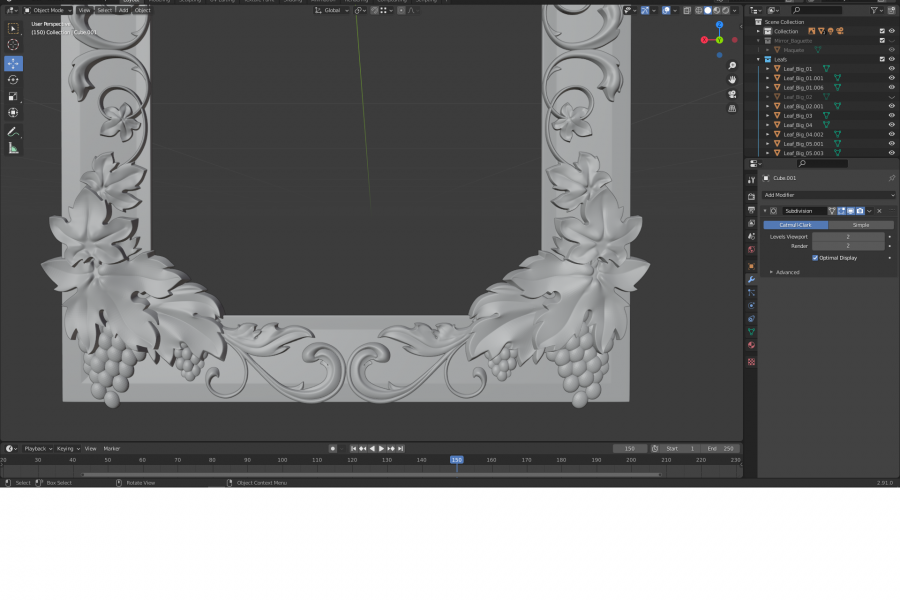Open the Object Mode dropdown

coord(48,10)
